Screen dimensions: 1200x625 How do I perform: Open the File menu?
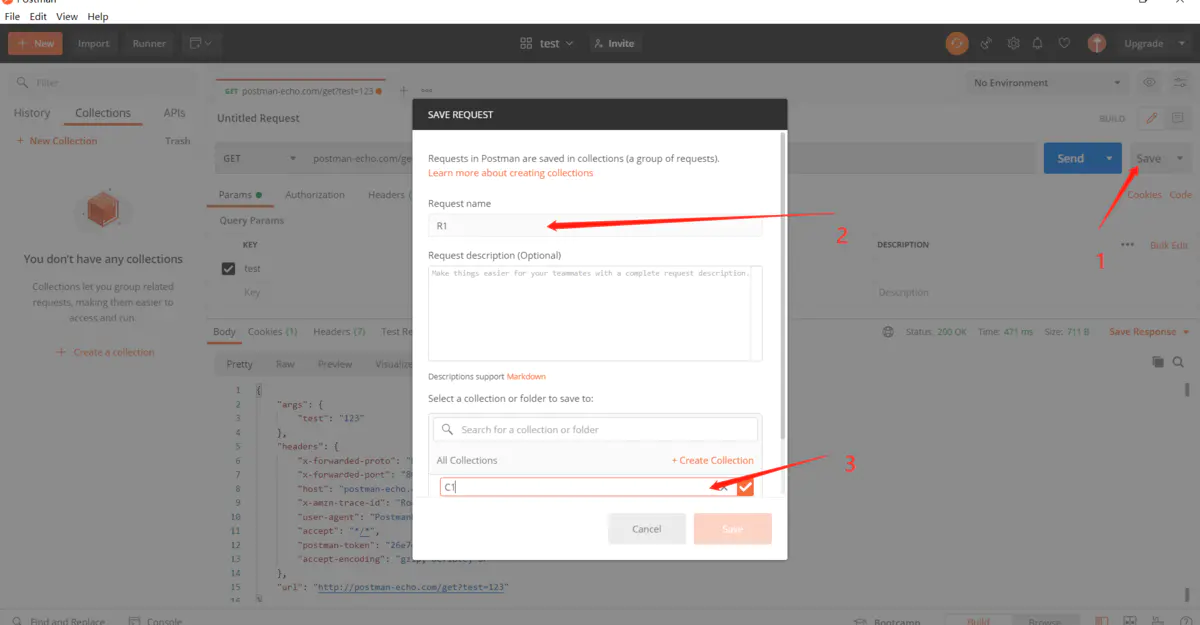12,17
